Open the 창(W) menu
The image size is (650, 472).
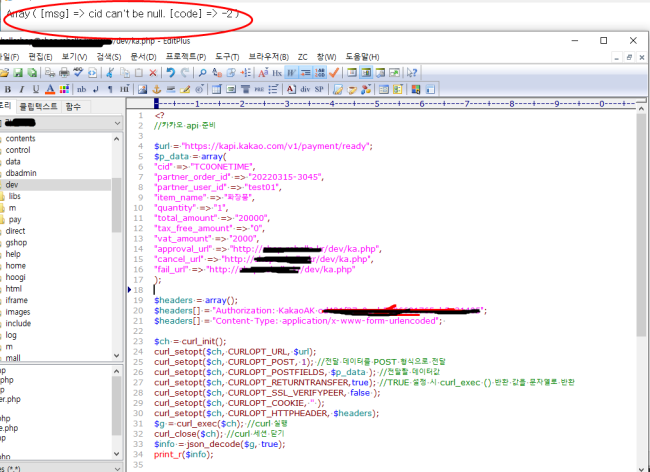(326, 57)
